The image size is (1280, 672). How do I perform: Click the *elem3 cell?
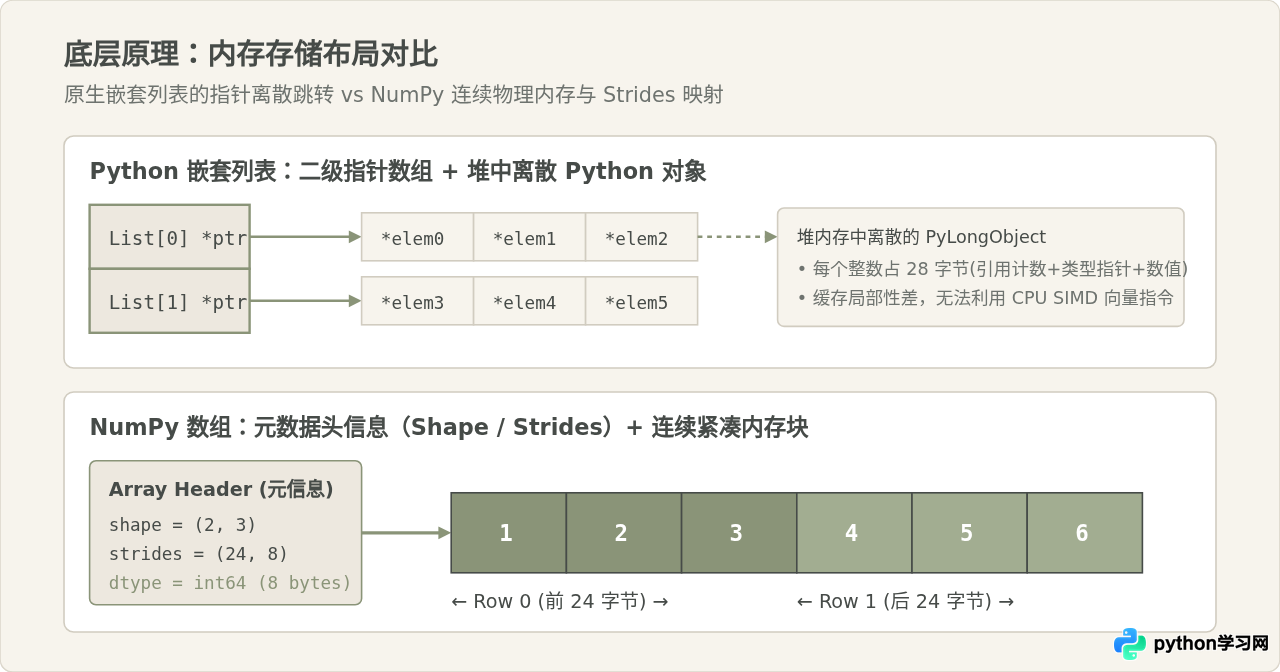(417, 301)
